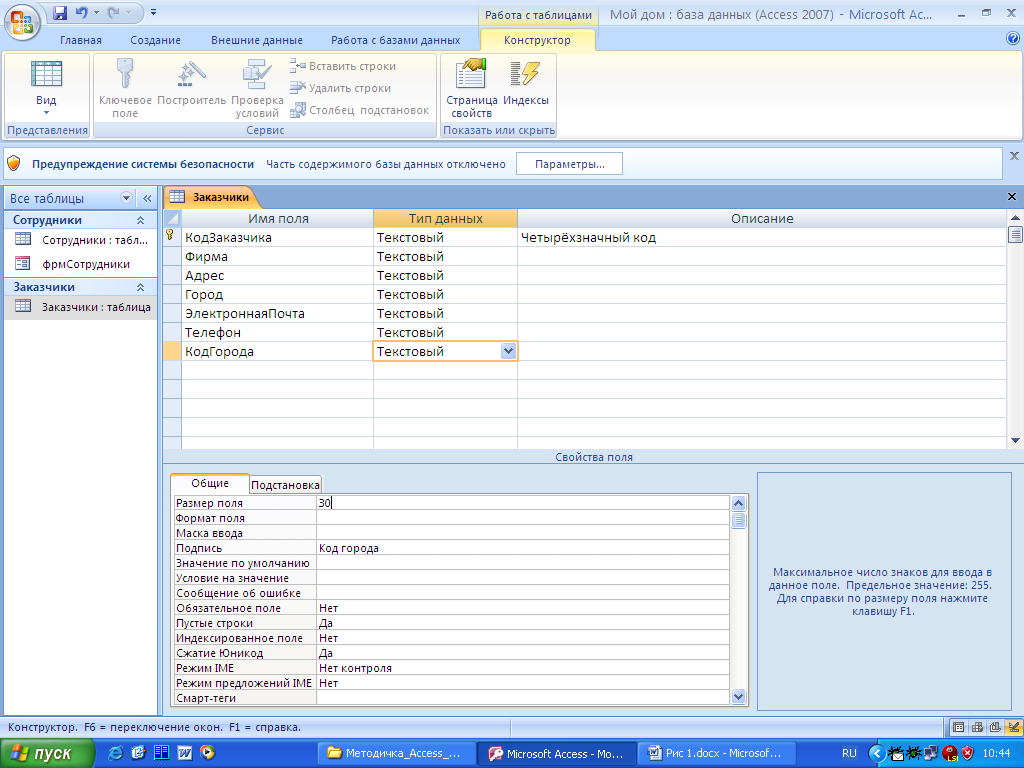Screen dimensions: 1024x768
Task: Open the Вид view switcher
Action: pos(46,88)
